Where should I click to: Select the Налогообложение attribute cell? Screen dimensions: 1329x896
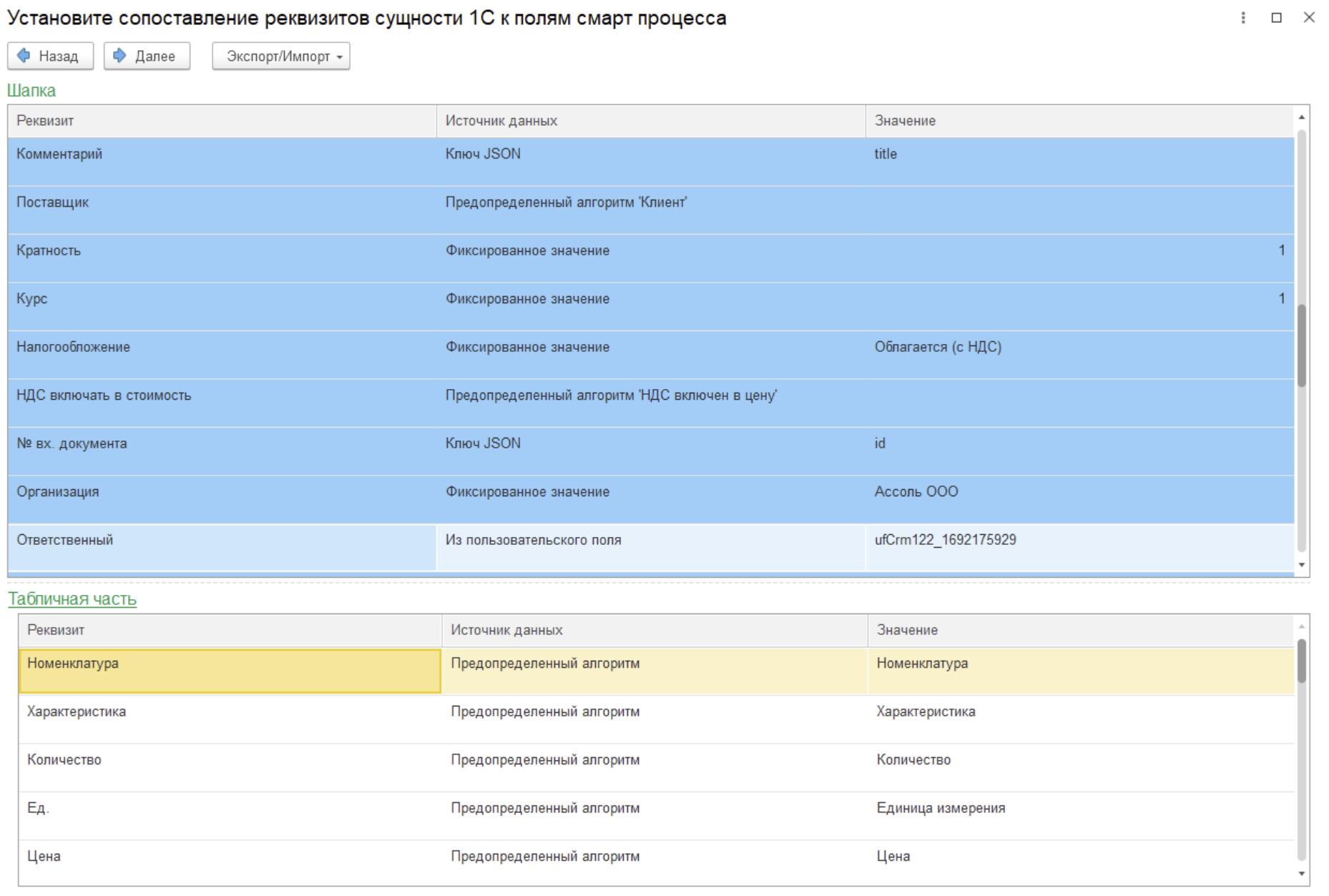click(x=222, y=355)
